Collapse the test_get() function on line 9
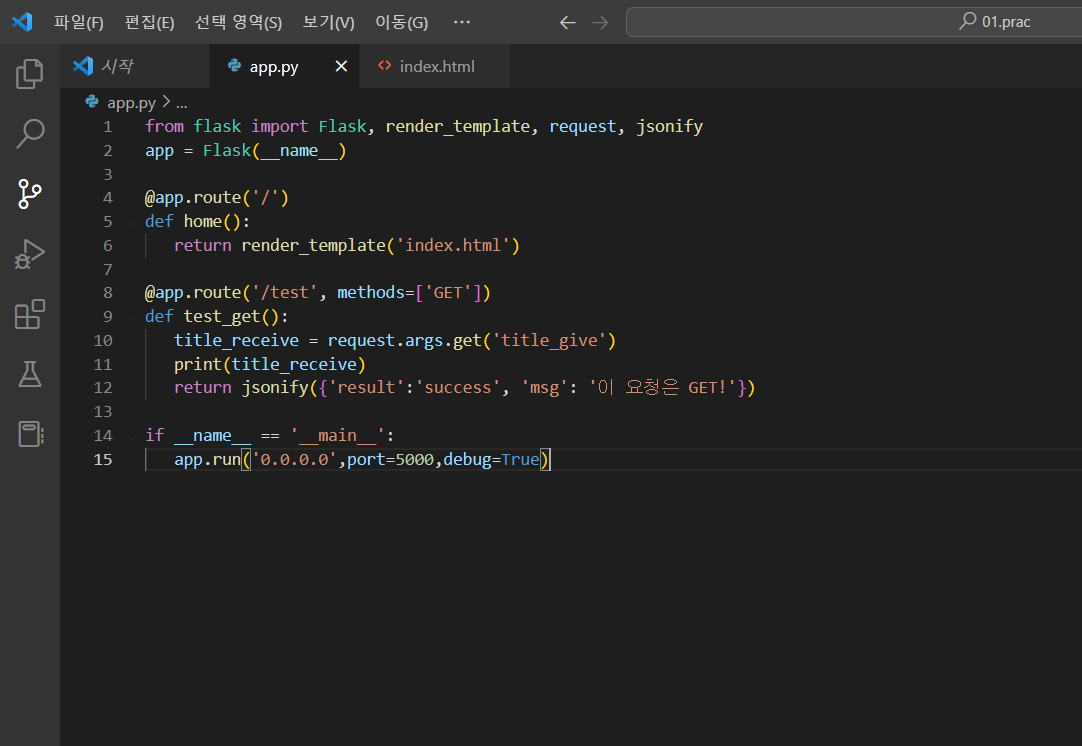 pyautogui.click(x=132, y=317)
